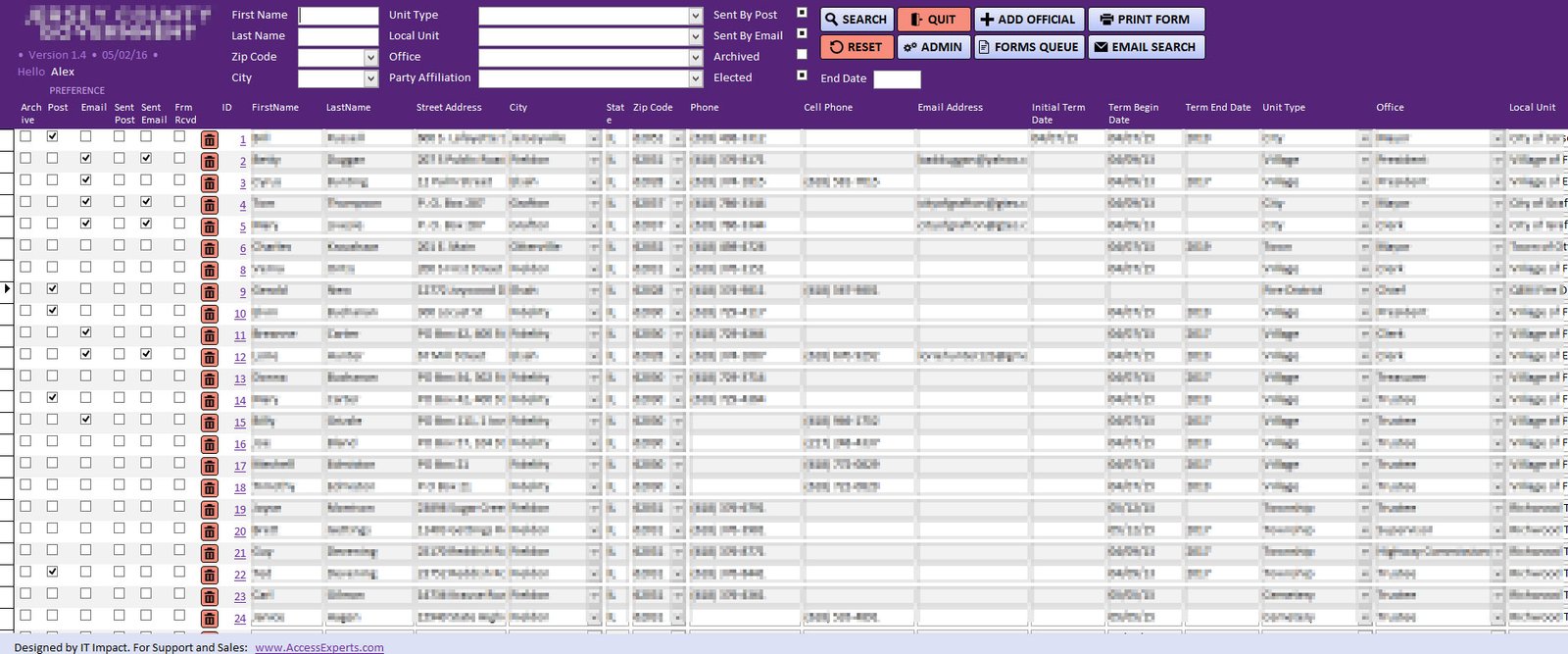1568x654 pixels.
Task: Reset the search filters
Action: click(856, 47)
